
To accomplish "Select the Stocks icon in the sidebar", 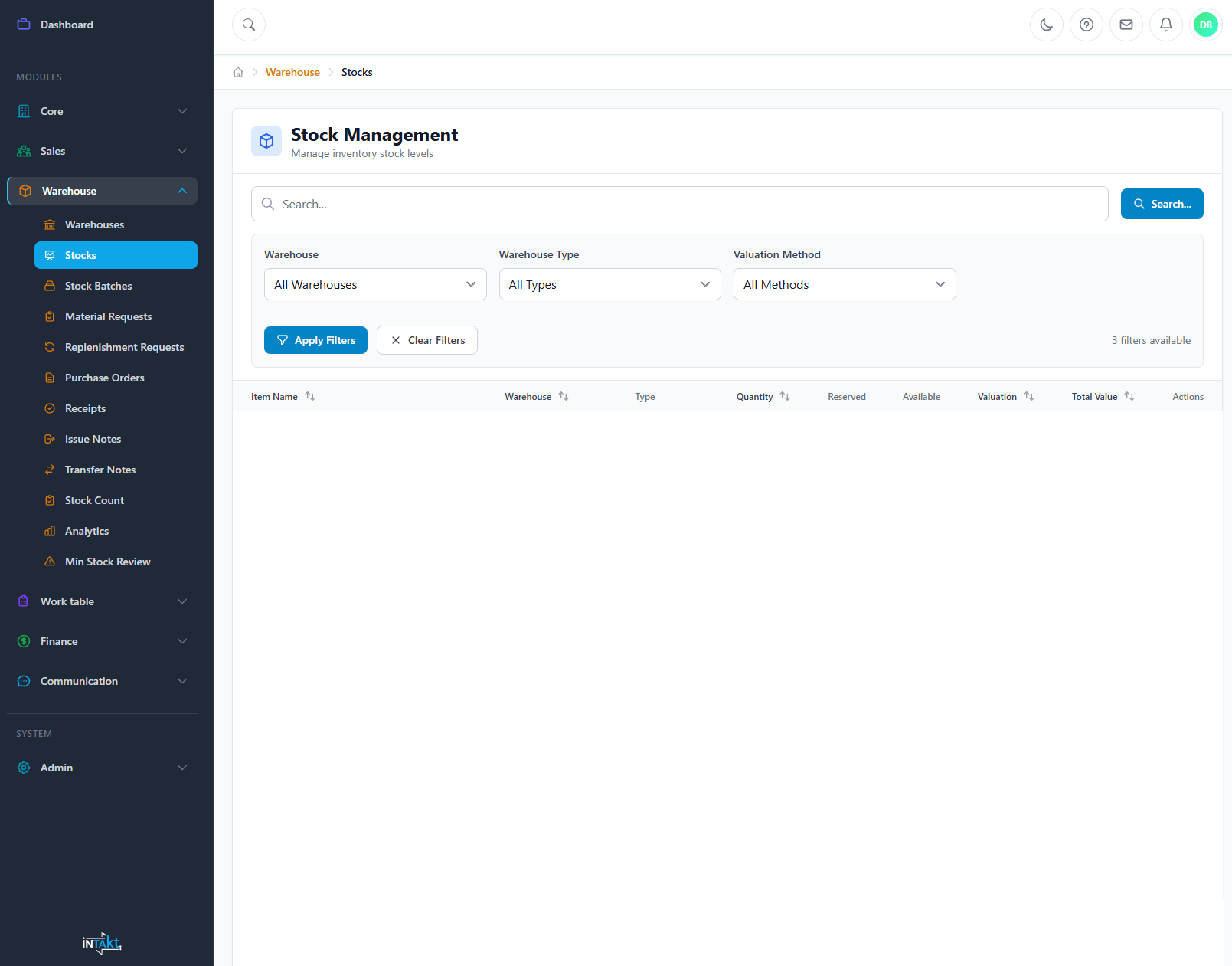I will coord(51,255).
